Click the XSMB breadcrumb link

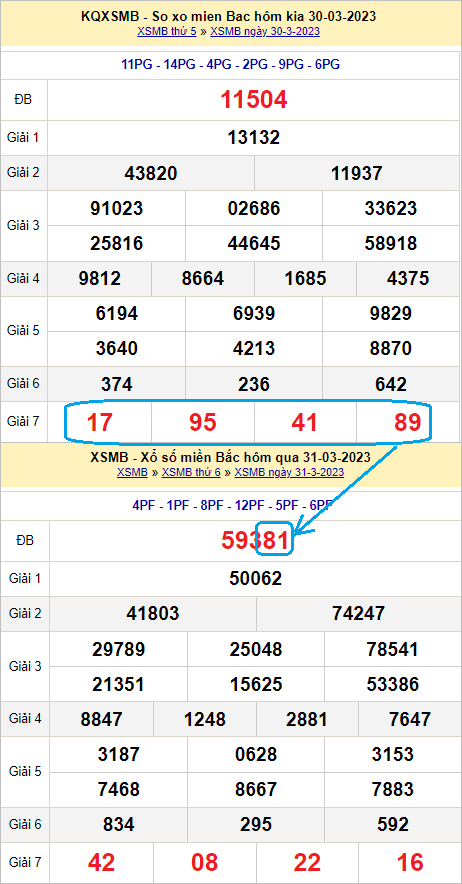point(132,472)
